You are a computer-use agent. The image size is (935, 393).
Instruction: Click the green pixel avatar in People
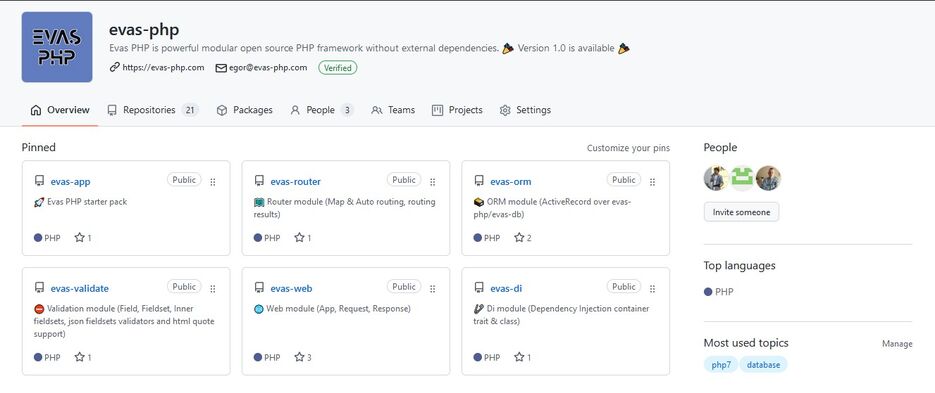742,178
